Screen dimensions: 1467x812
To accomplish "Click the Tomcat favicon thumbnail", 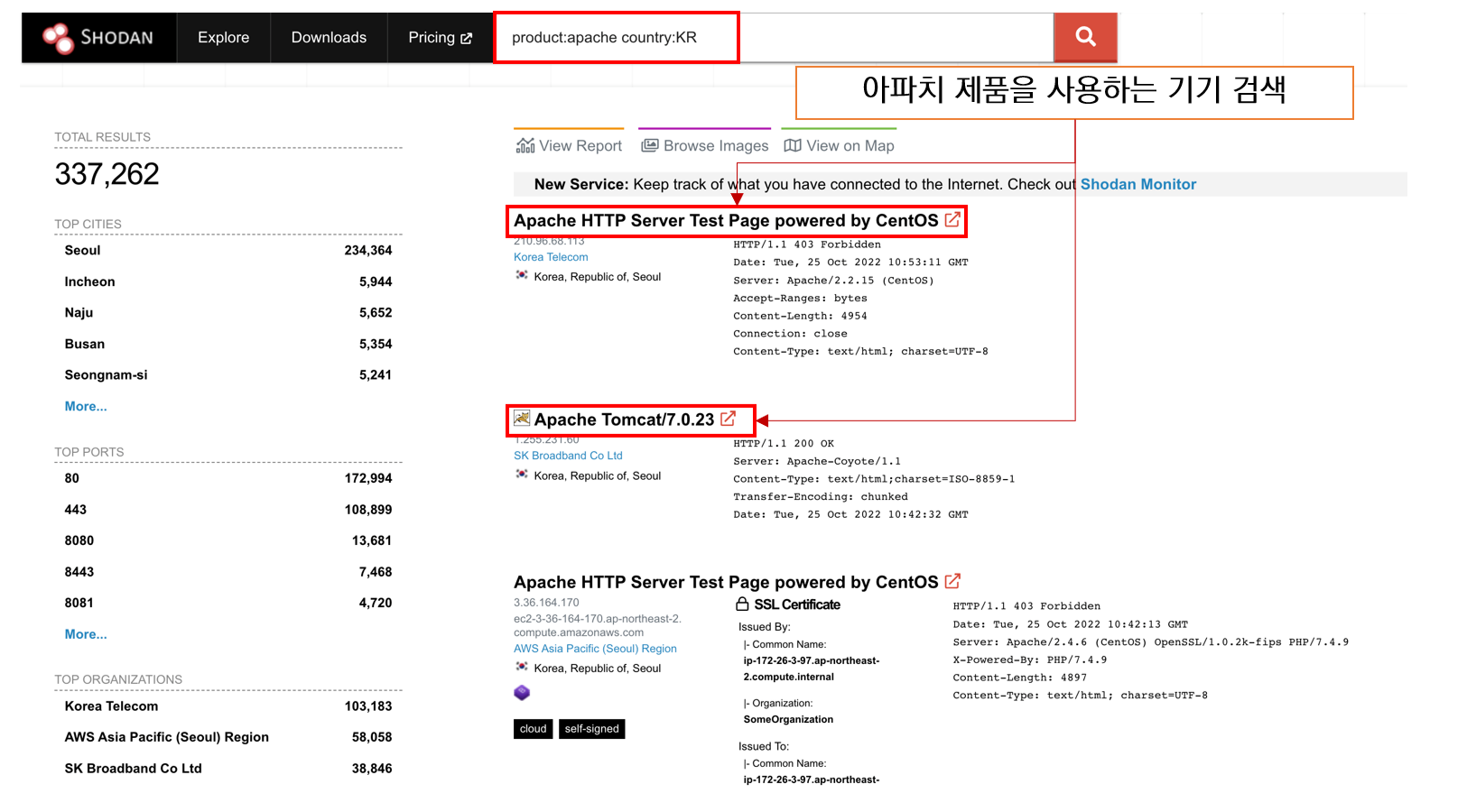I will 522,418.
